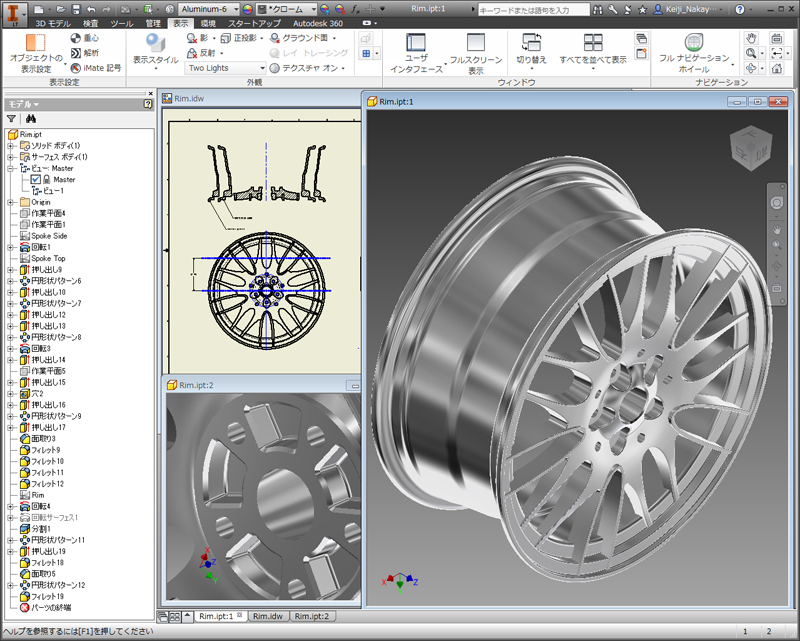The image size is (800, 641).
Task: Click the keyword search input field
Action: coord(535,8)
